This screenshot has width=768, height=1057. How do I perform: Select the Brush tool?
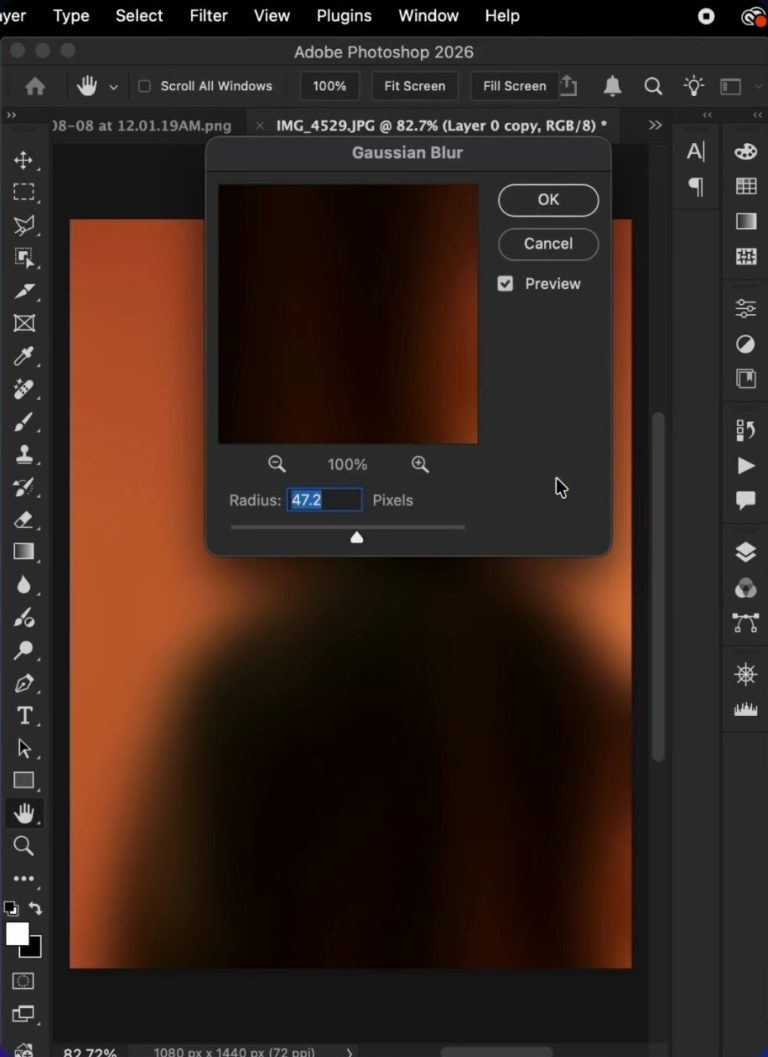[24, 421]
